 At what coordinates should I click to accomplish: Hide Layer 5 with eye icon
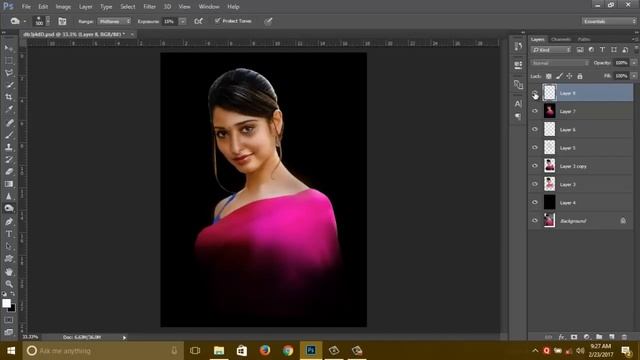535,148
